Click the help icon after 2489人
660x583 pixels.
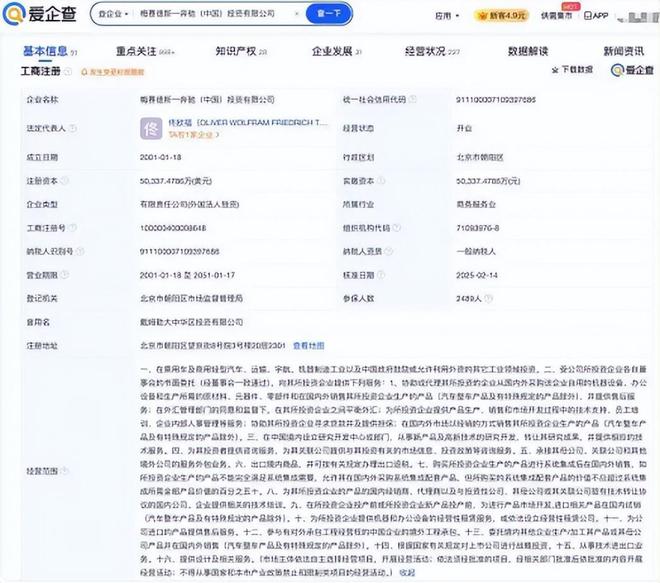[488, 298]
